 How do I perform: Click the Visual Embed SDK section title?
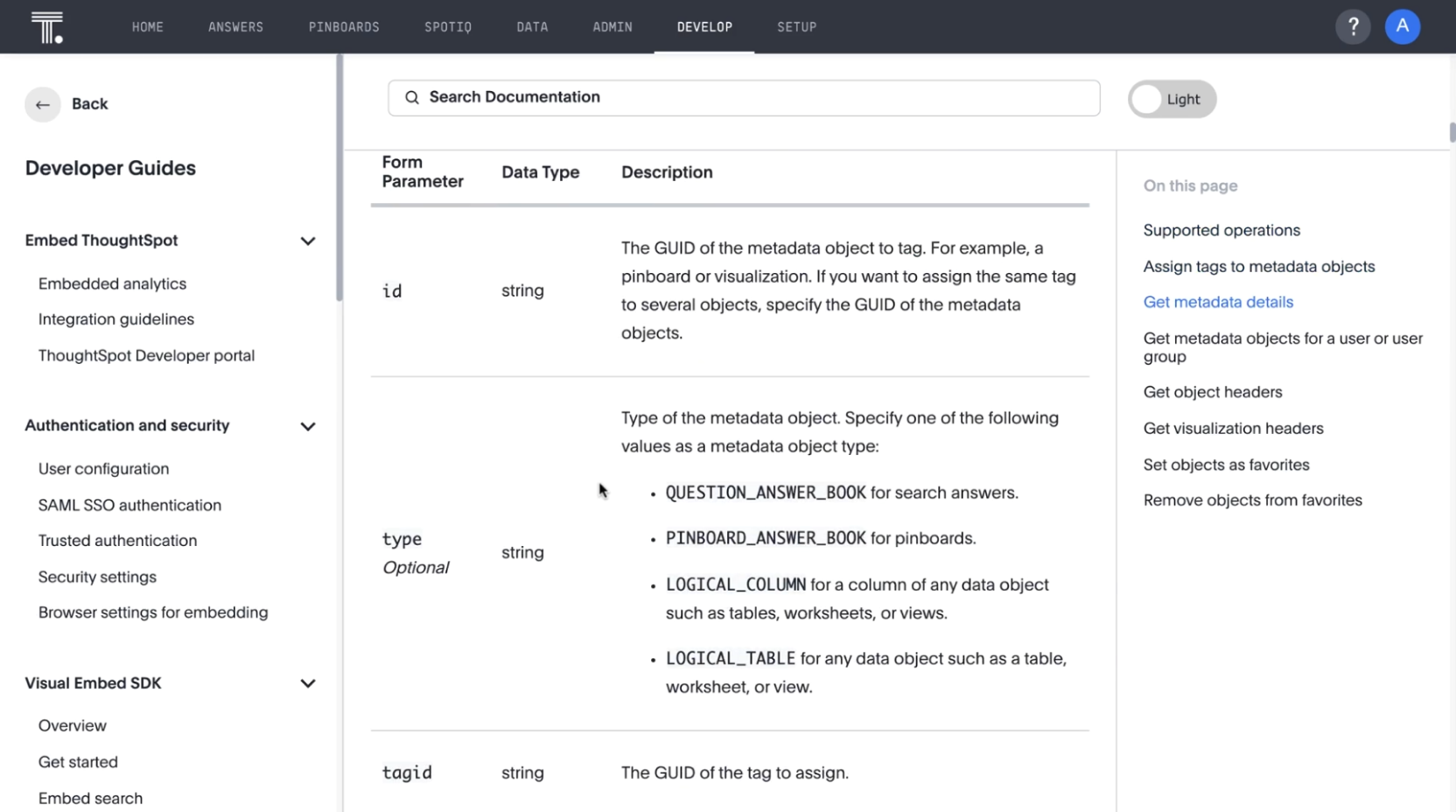93,683
